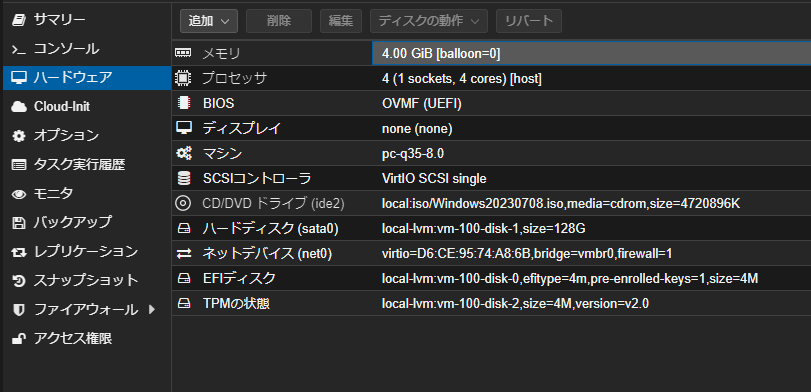811x392 pixels.
Task: Click the drive icon for ハードディスク (sata0)
Action: coord(183,229)
